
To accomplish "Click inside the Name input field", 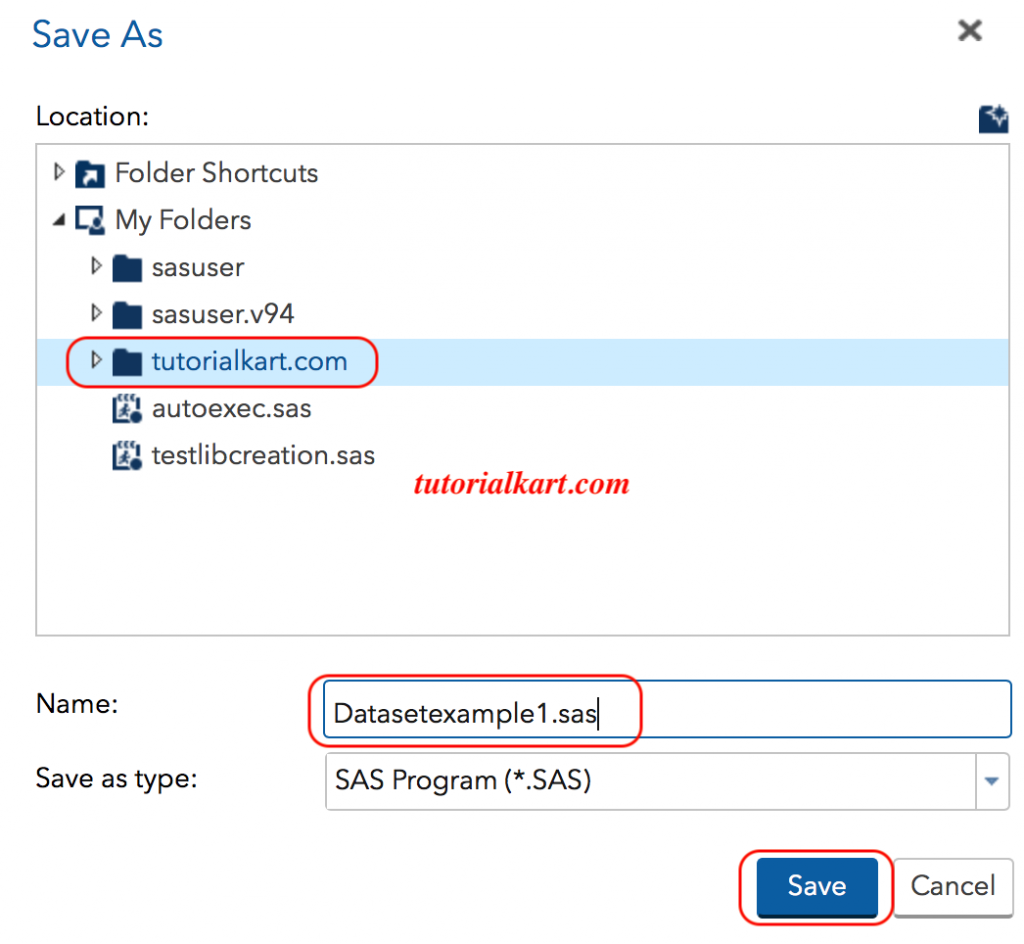I will coord(600,710).
